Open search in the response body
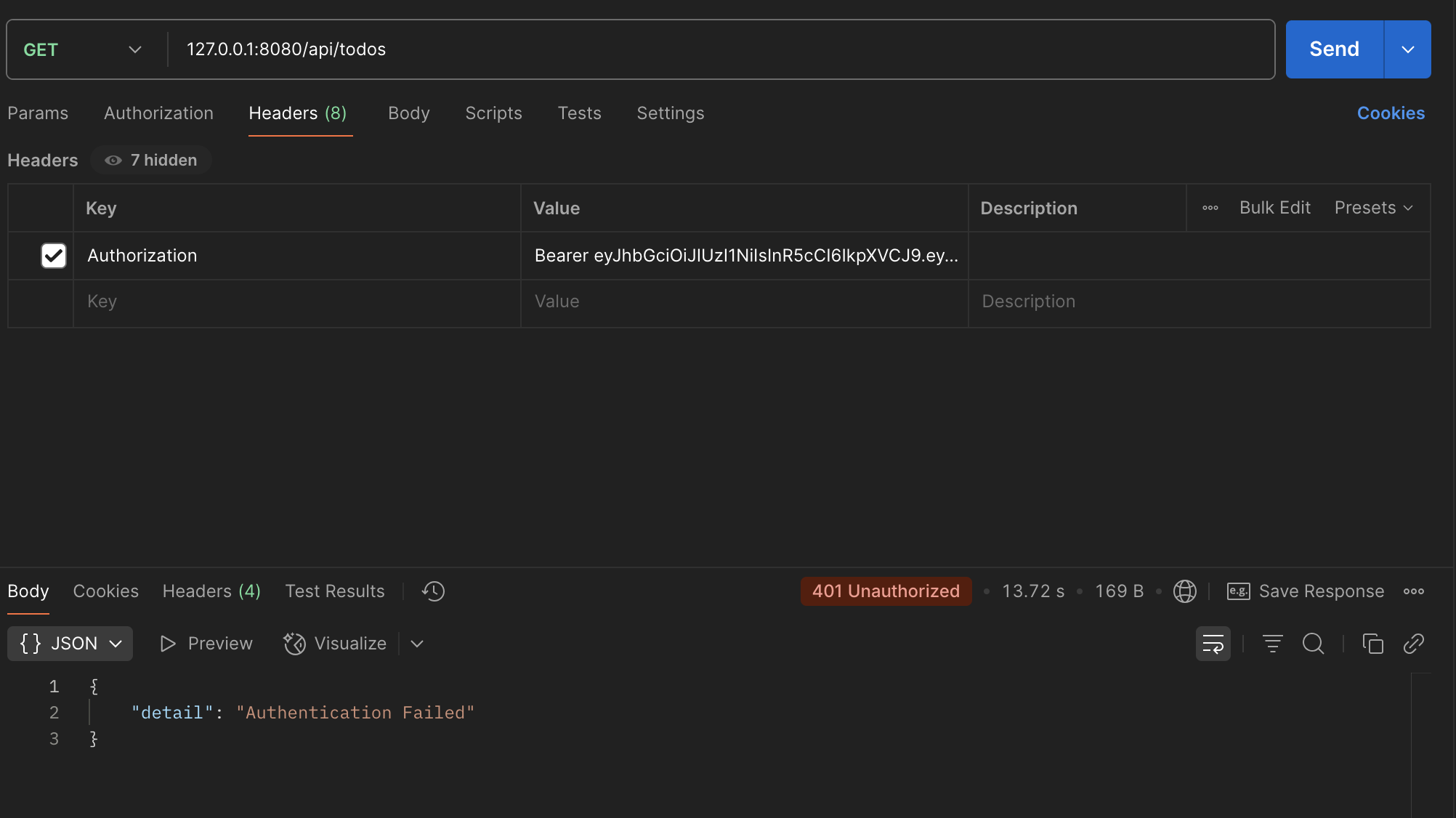The height and width of the screenshot is (818, 1456). pos(1313,644)
